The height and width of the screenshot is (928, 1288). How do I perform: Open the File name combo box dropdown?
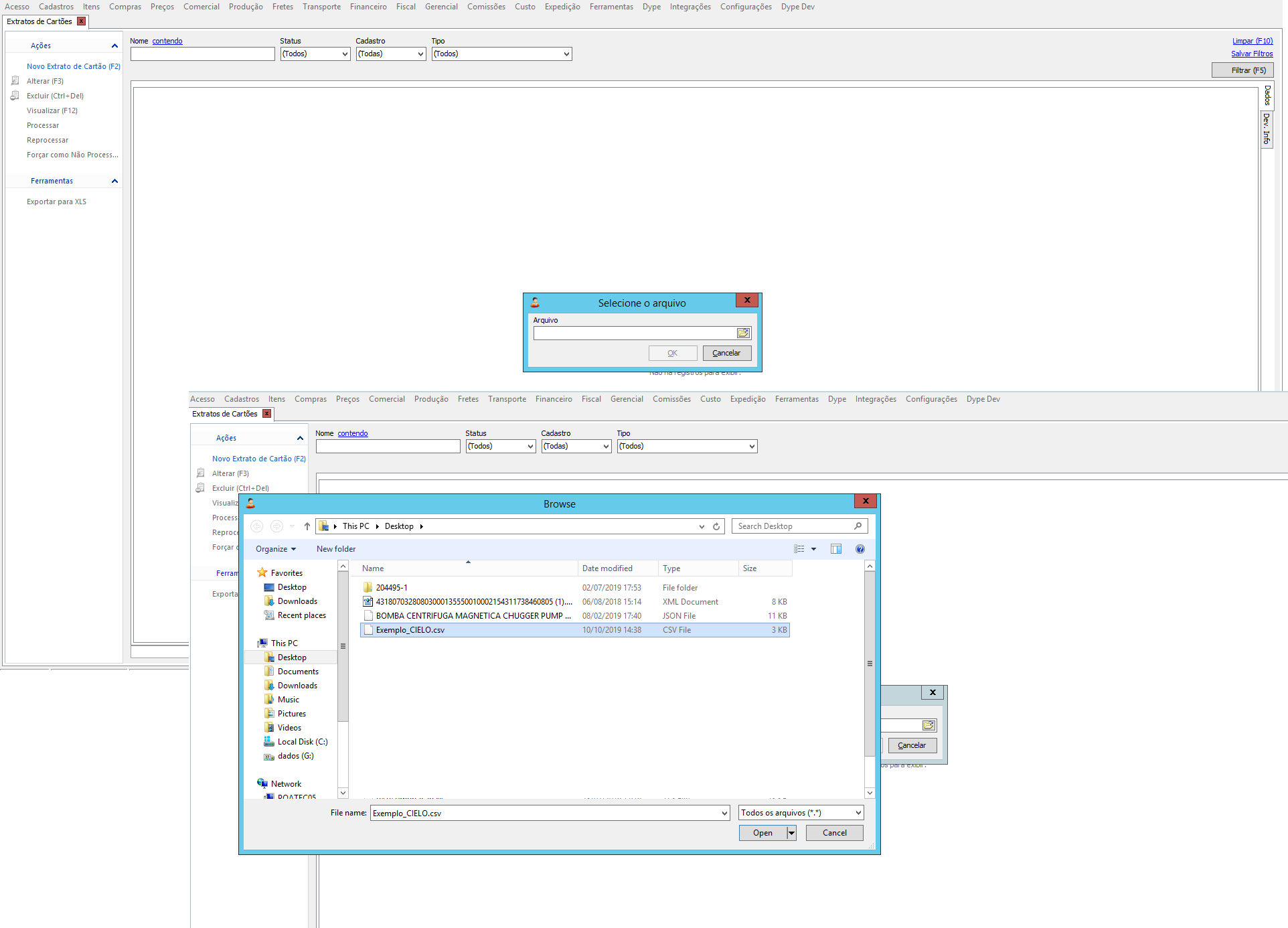(724, 813)
